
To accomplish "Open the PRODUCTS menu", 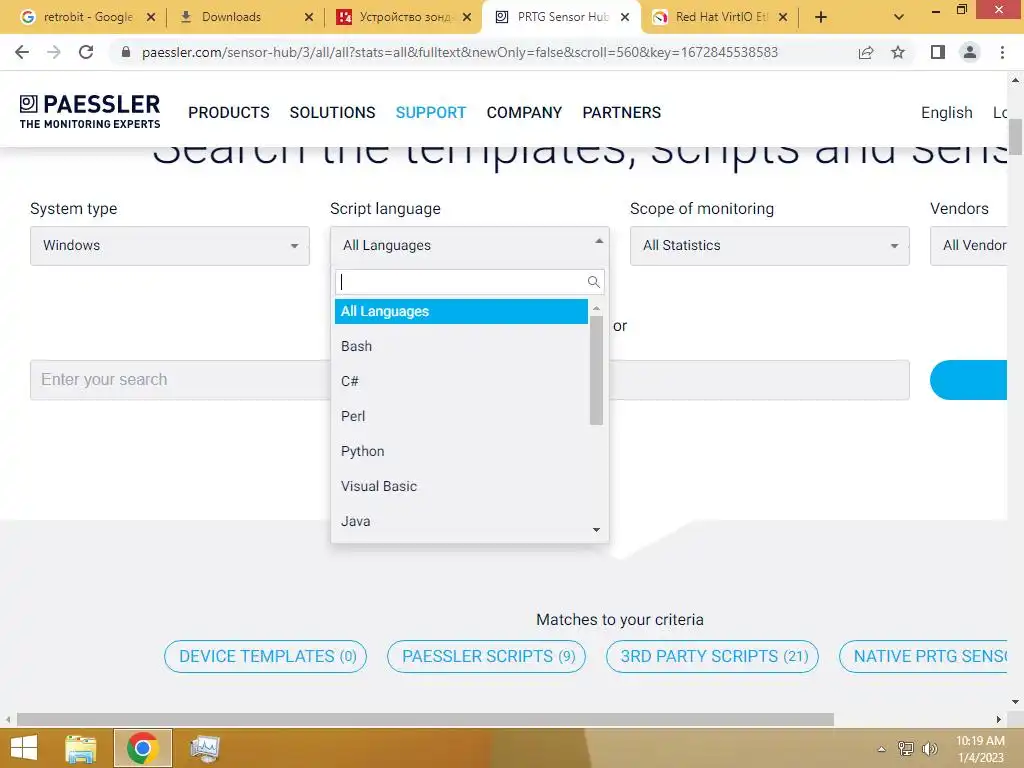I will [x=229, y=112].
